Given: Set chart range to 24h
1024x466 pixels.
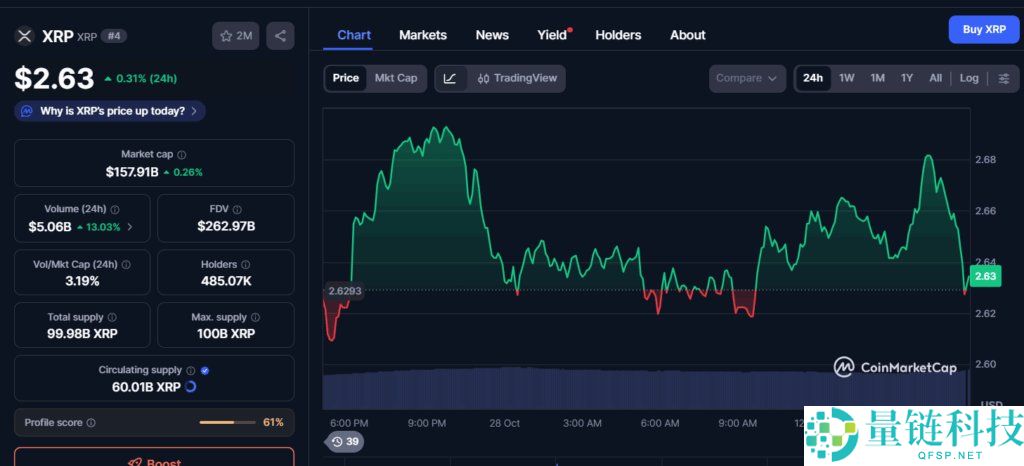Looking at the screenshot, I should 813,78.
